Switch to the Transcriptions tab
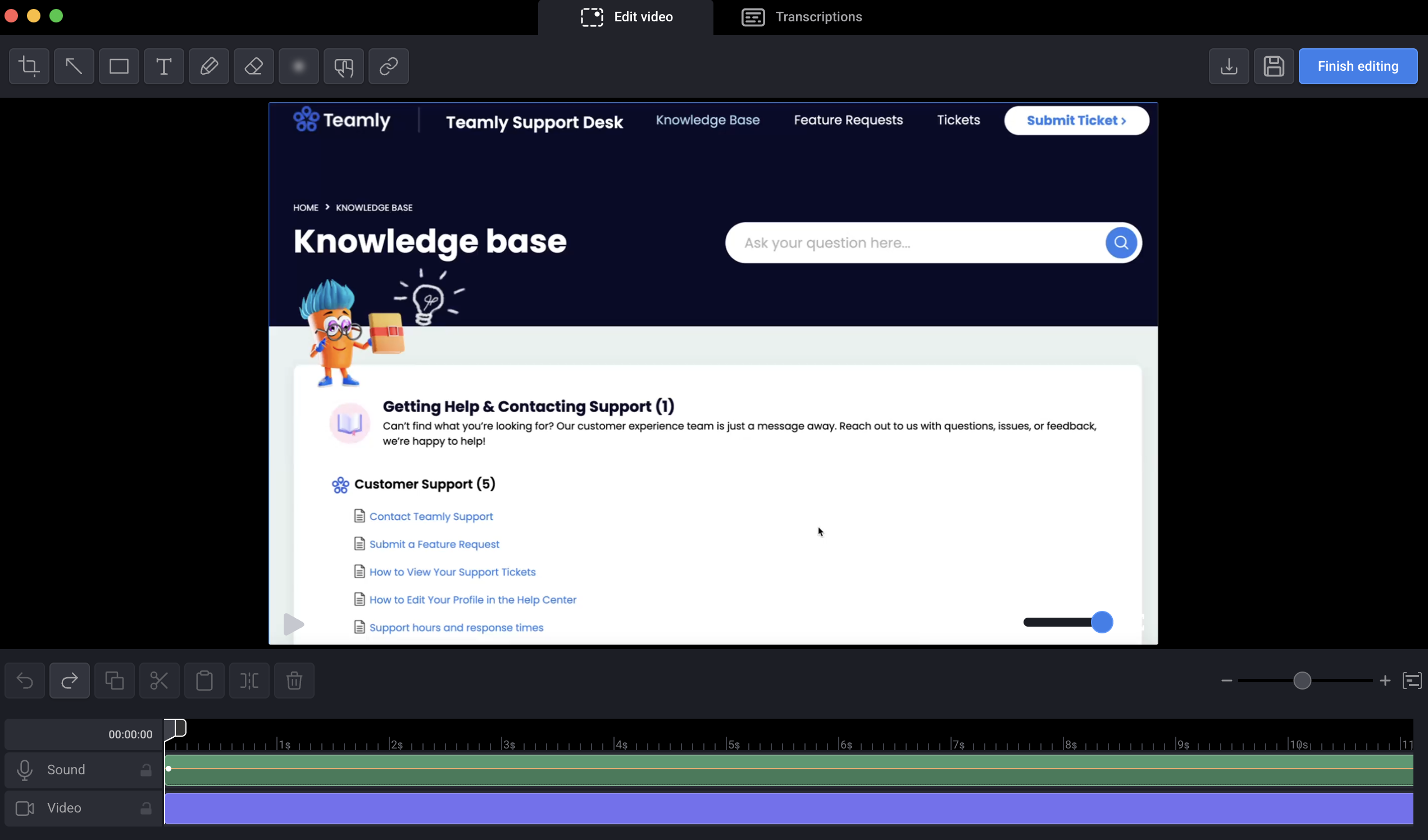This screenshot has height=840, width=1428. tap(802, 17)
